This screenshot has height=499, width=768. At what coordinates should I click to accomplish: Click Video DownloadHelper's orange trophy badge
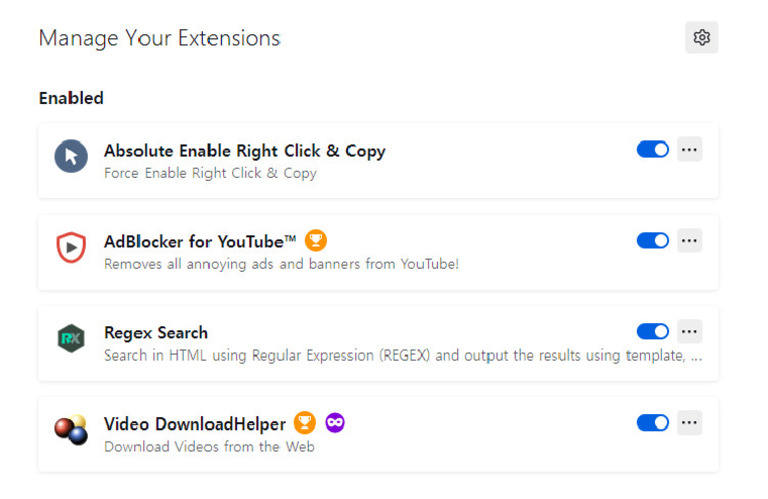click(305, 424)
